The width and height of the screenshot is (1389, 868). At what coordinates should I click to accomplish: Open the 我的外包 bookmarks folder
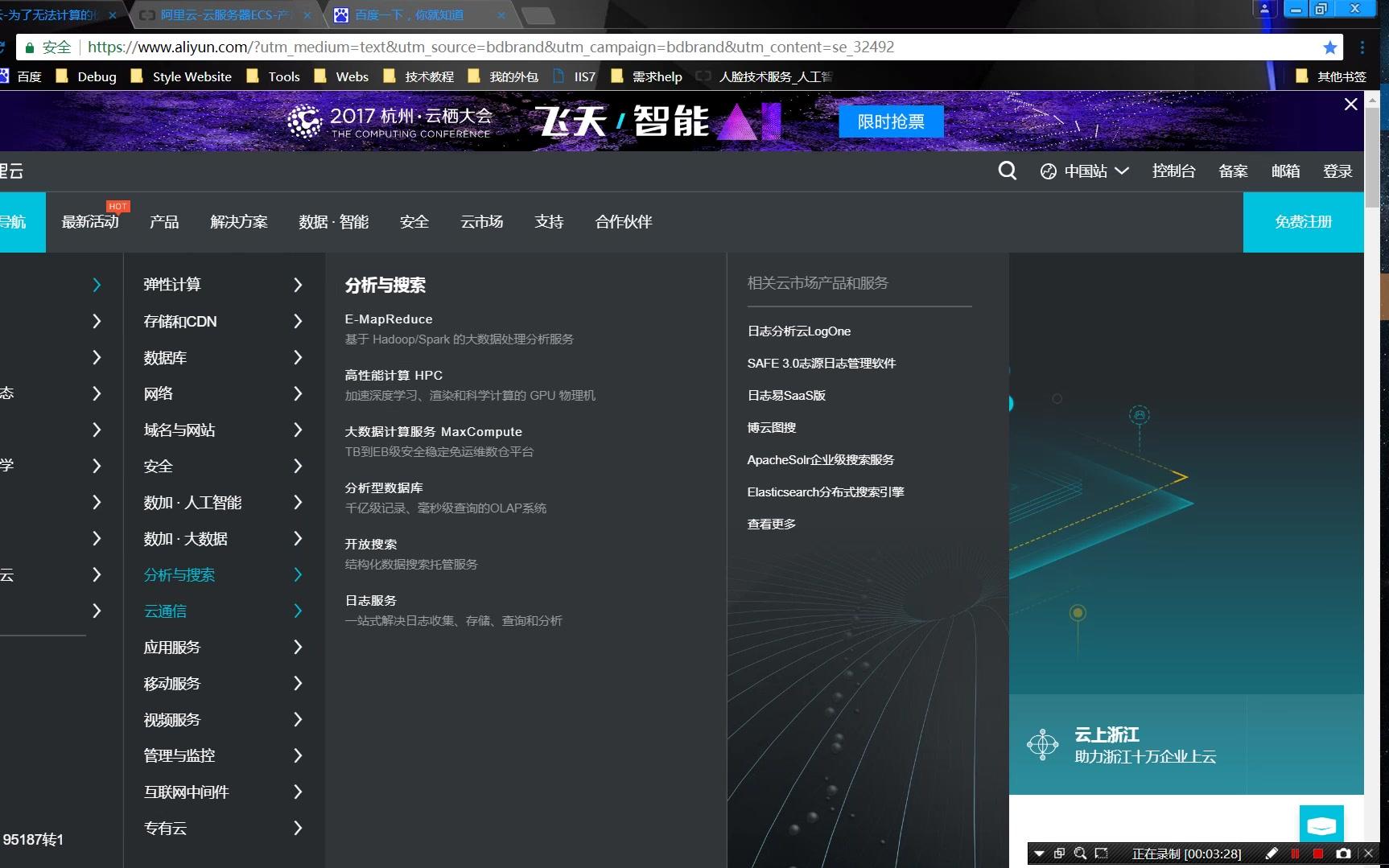click(x=503, y=76)
